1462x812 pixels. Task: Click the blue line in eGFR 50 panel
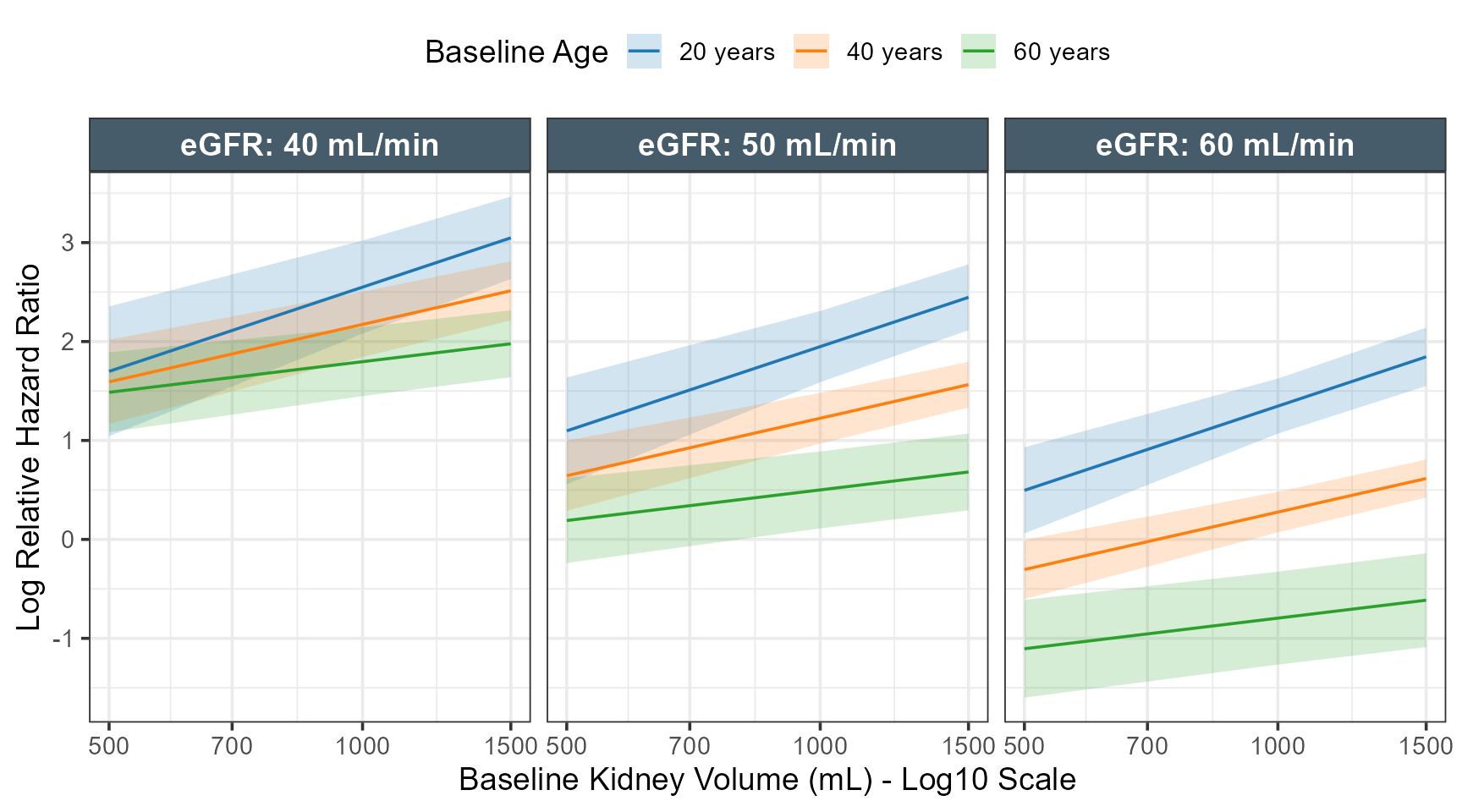click(767, 365)
